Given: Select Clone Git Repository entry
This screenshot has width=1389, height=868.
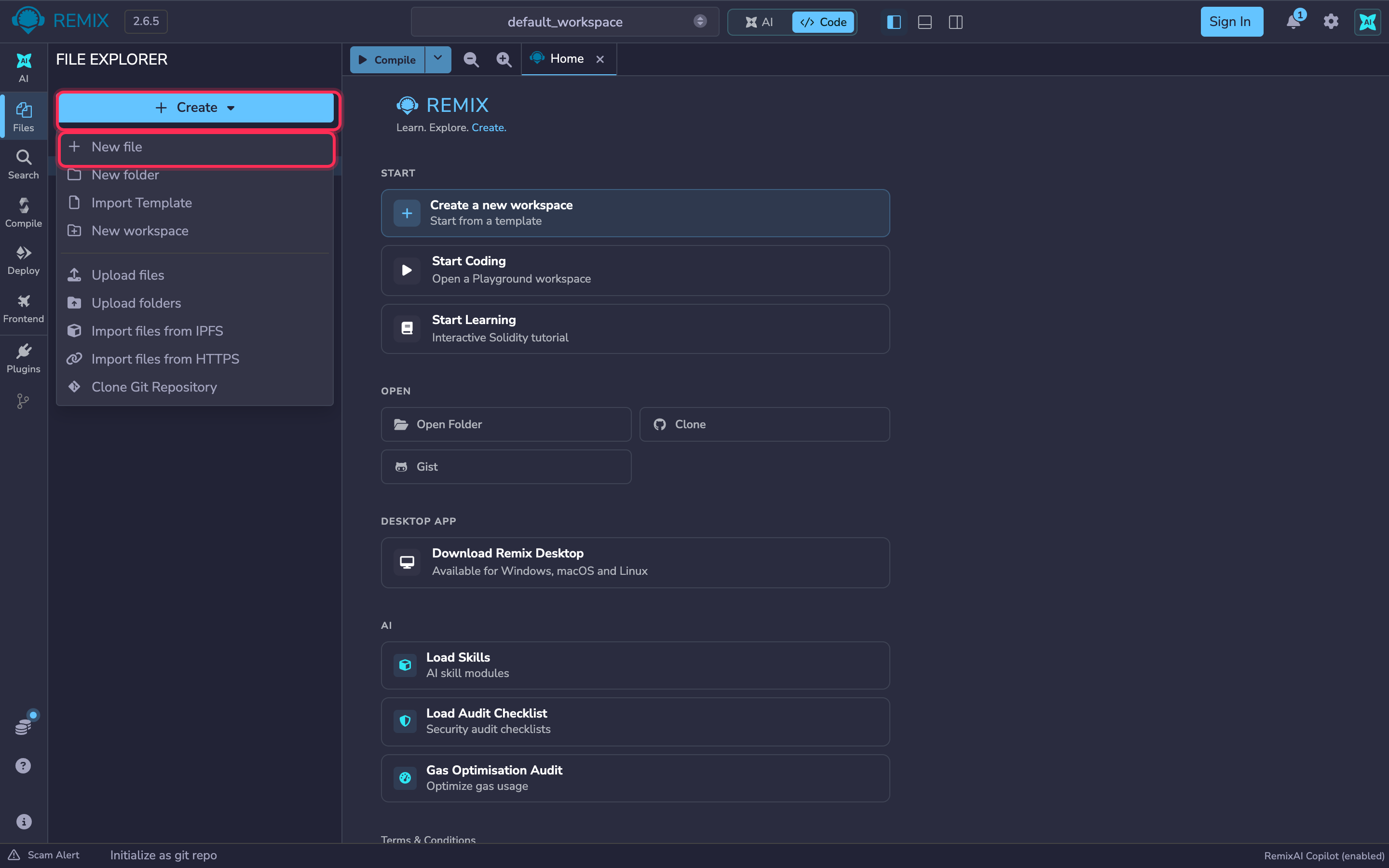Looking at the screenshot, I should tap(196, 387).
